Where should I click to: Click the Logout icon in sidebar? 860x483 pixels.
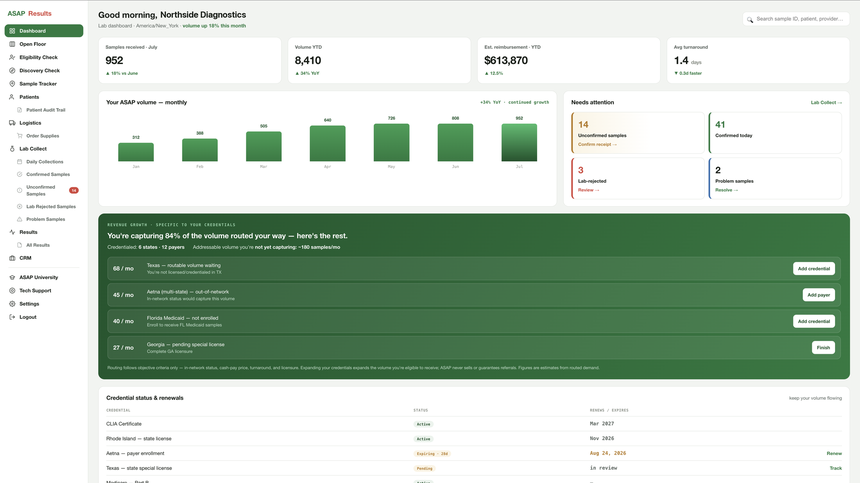point(12,317)
